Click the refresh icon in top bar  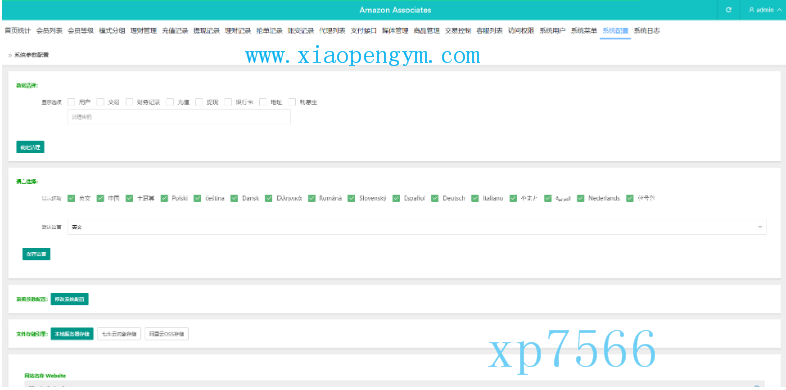coord(728,10)
